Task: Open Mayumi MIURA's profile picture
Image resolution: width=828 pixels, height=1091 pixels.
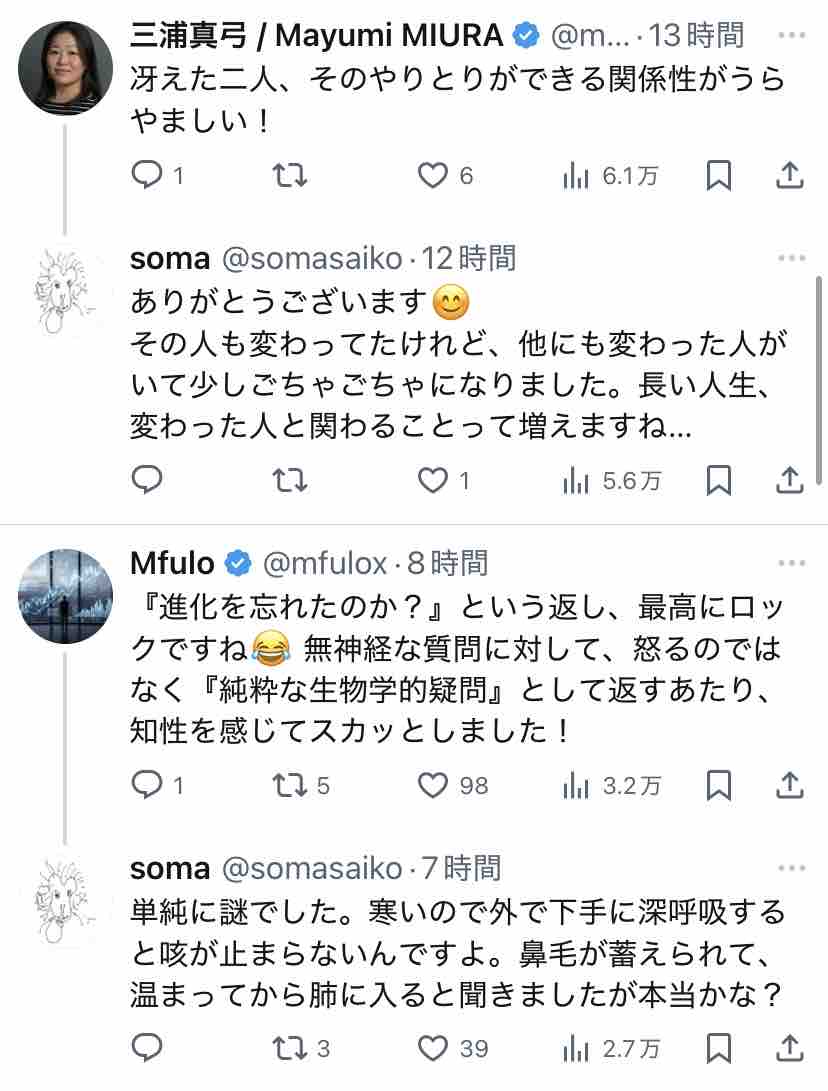Action: (66, 68)
